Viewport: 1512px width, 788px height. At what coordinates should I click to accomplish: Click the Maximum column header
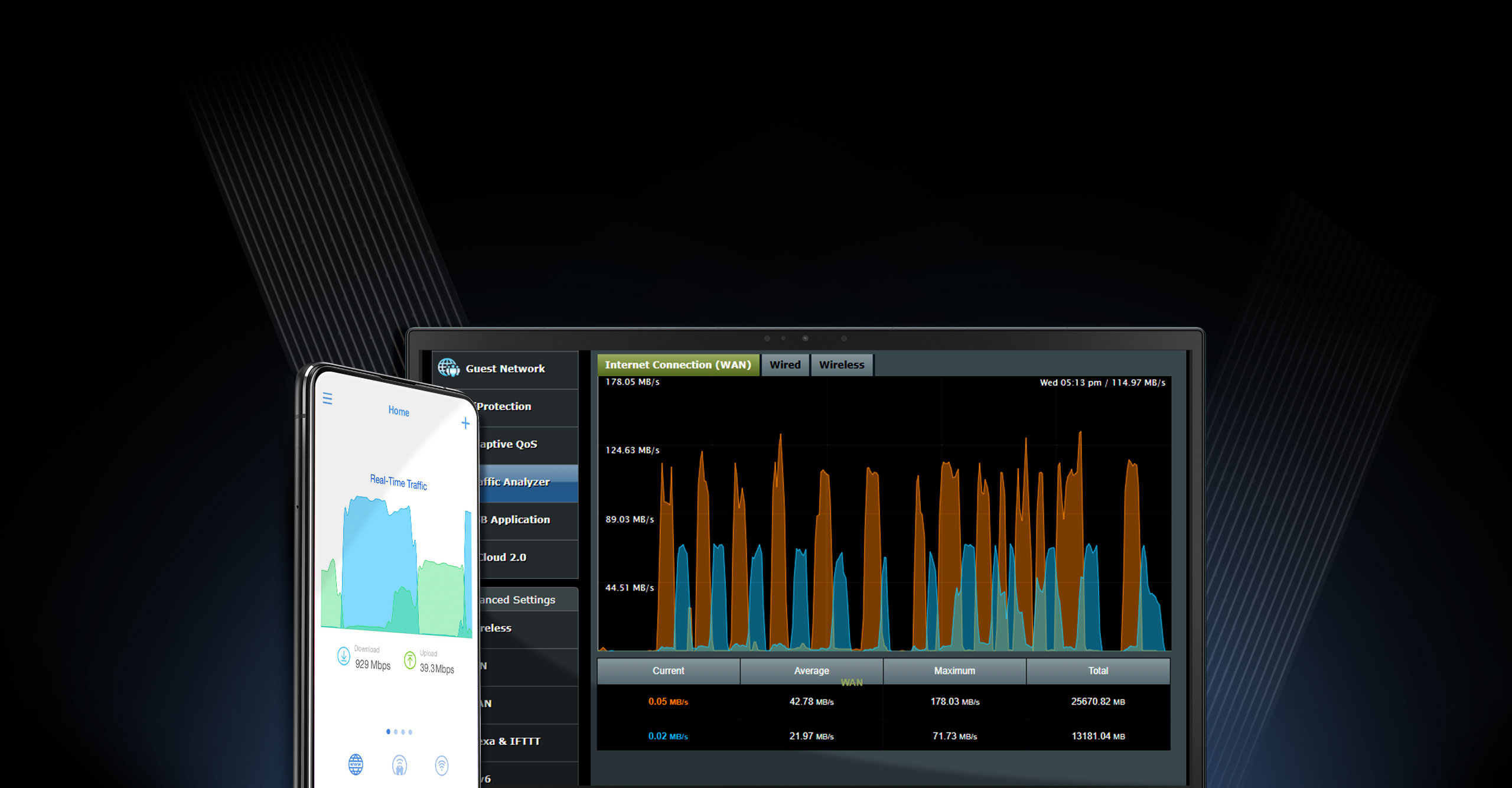954,670
